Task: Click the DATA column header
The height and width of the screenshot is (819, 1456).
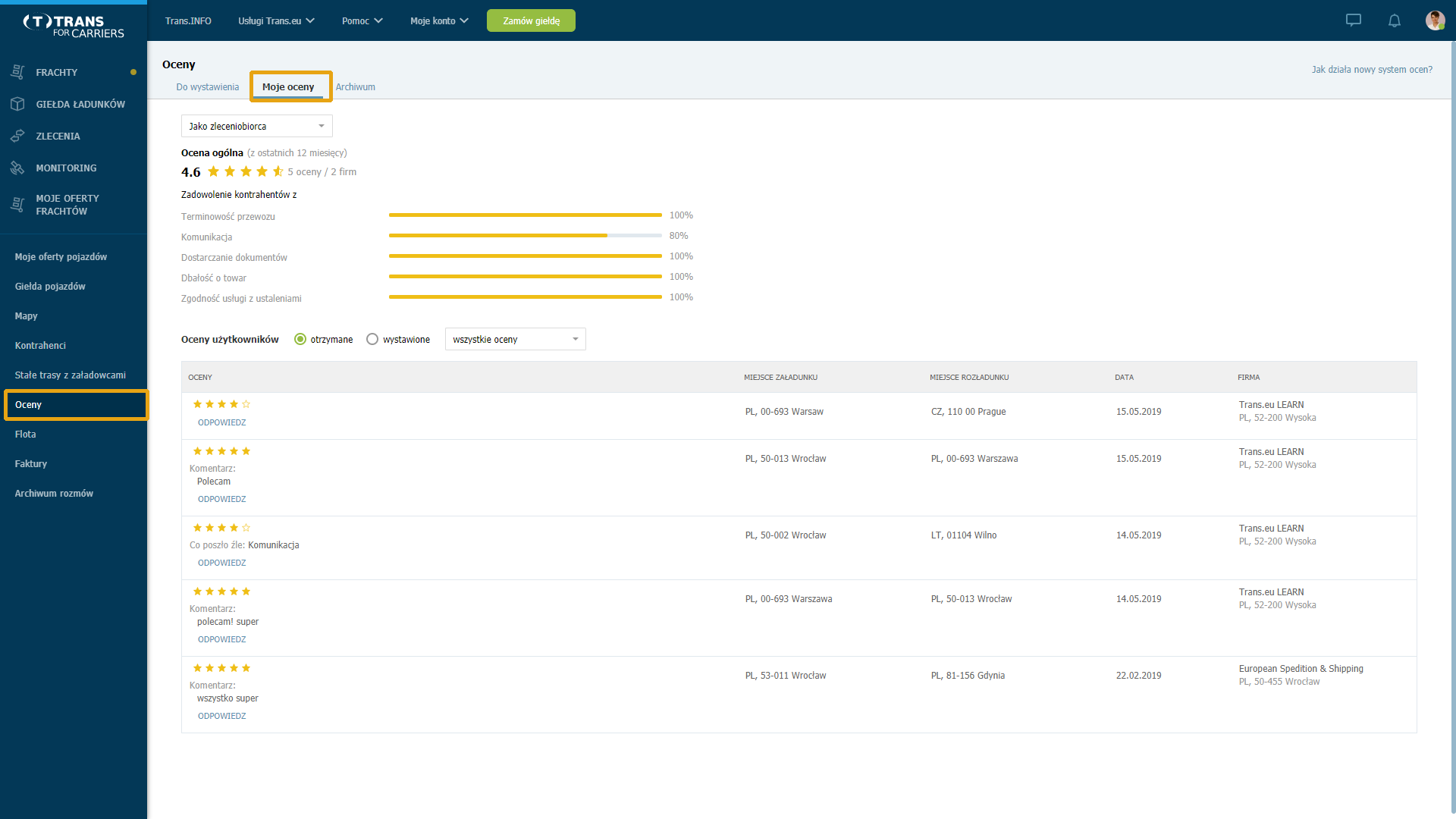Action: point(1124,377)
